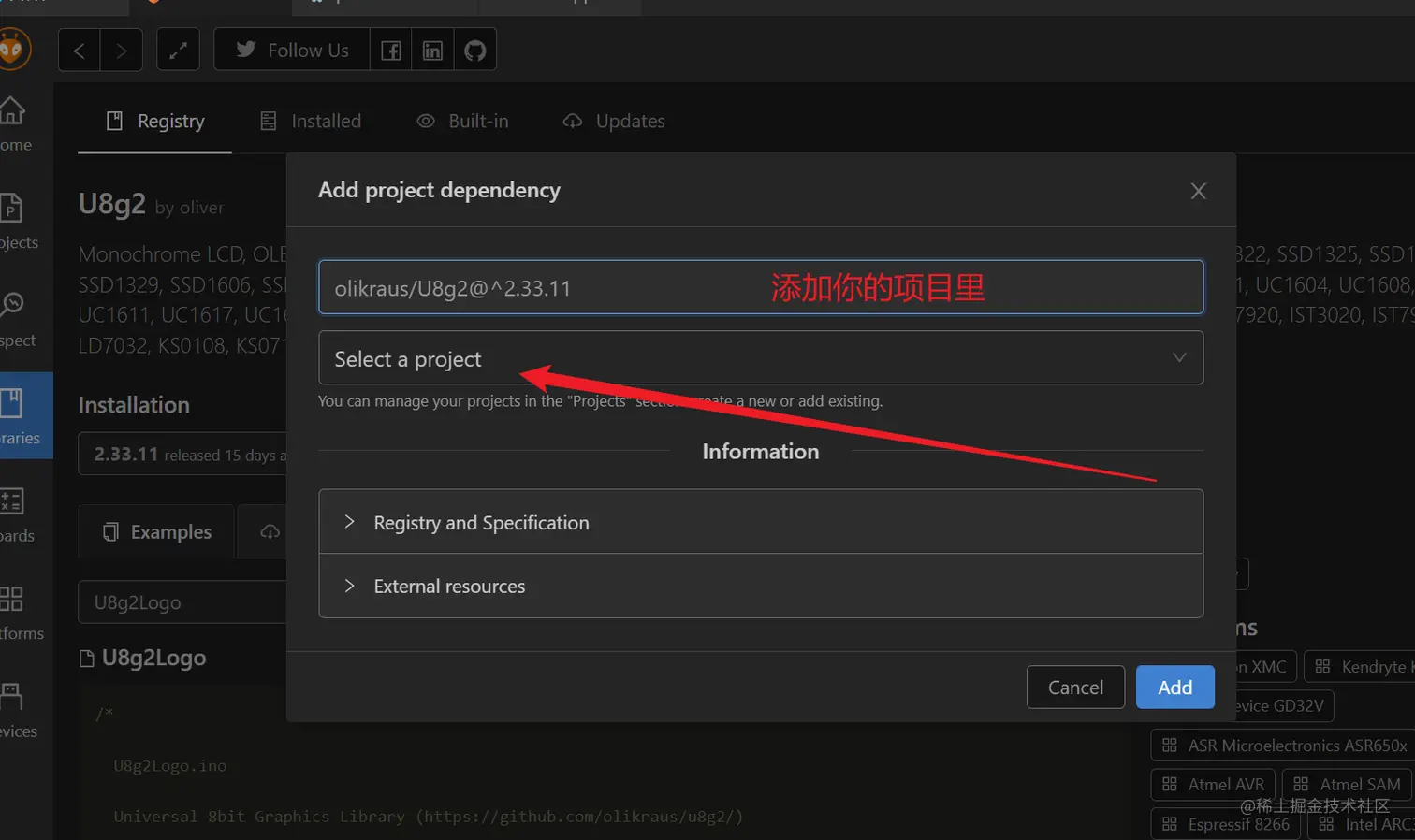Open Inspect in the sidebar

pyautogui.click(x=16, y=320)
